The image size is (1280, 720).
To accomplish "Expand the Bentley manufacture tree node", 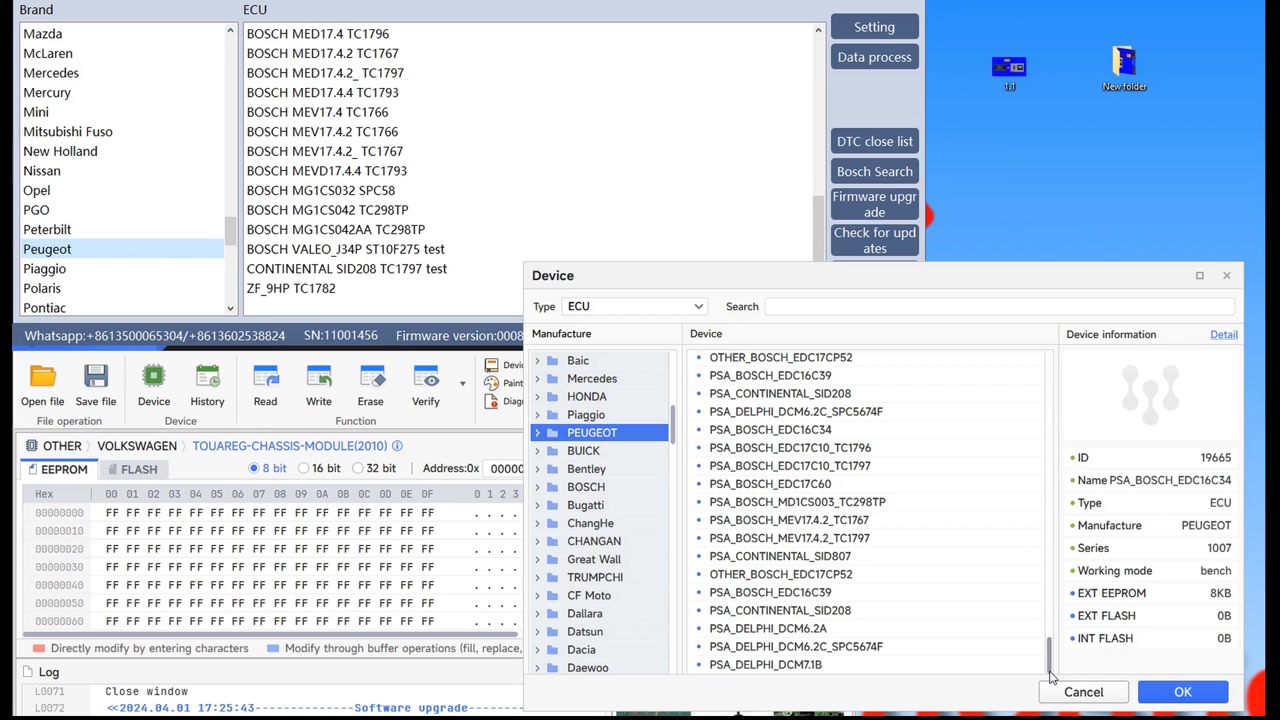I will point(538,469).
